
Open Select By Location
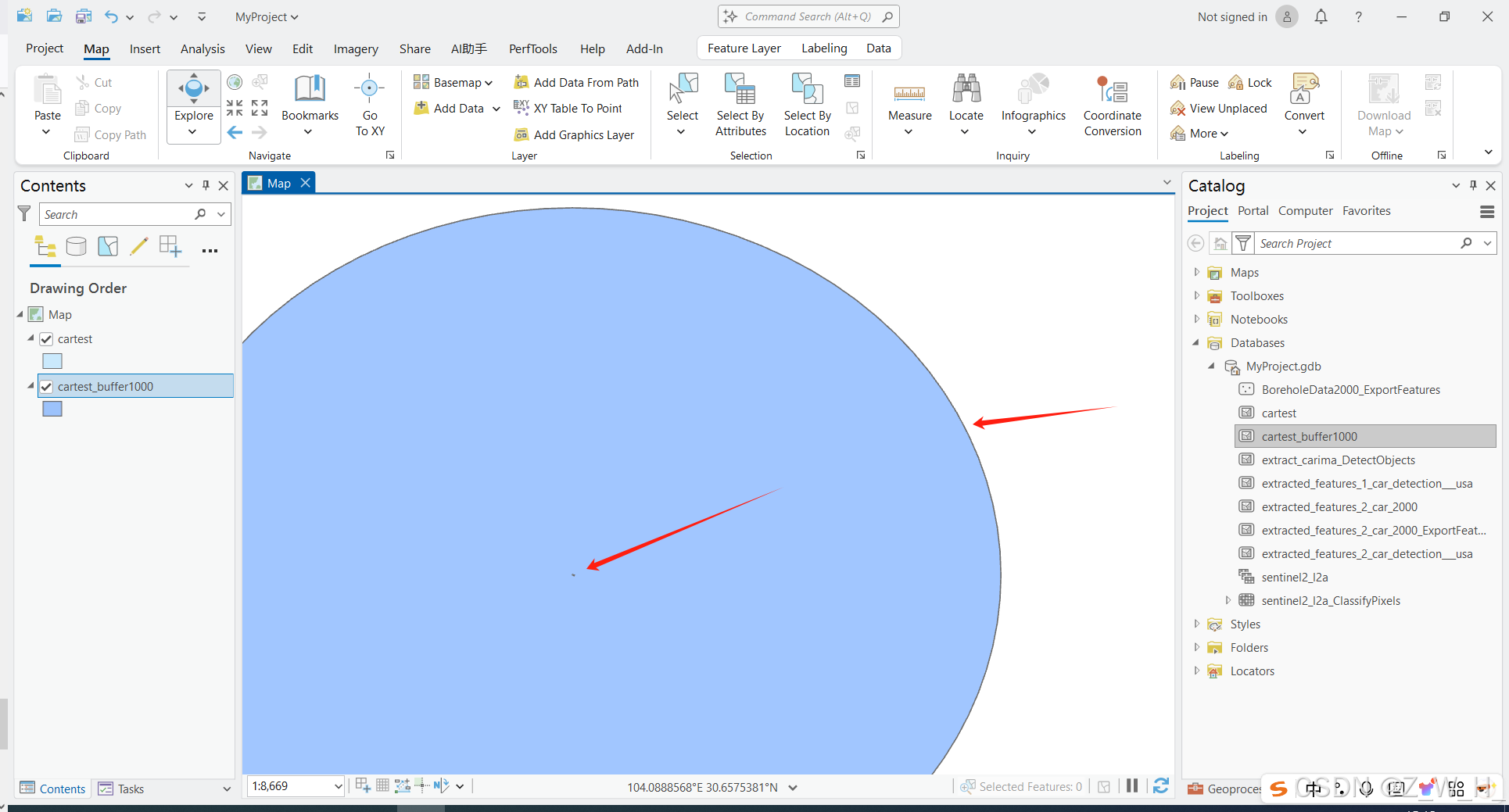coord(807,106)
